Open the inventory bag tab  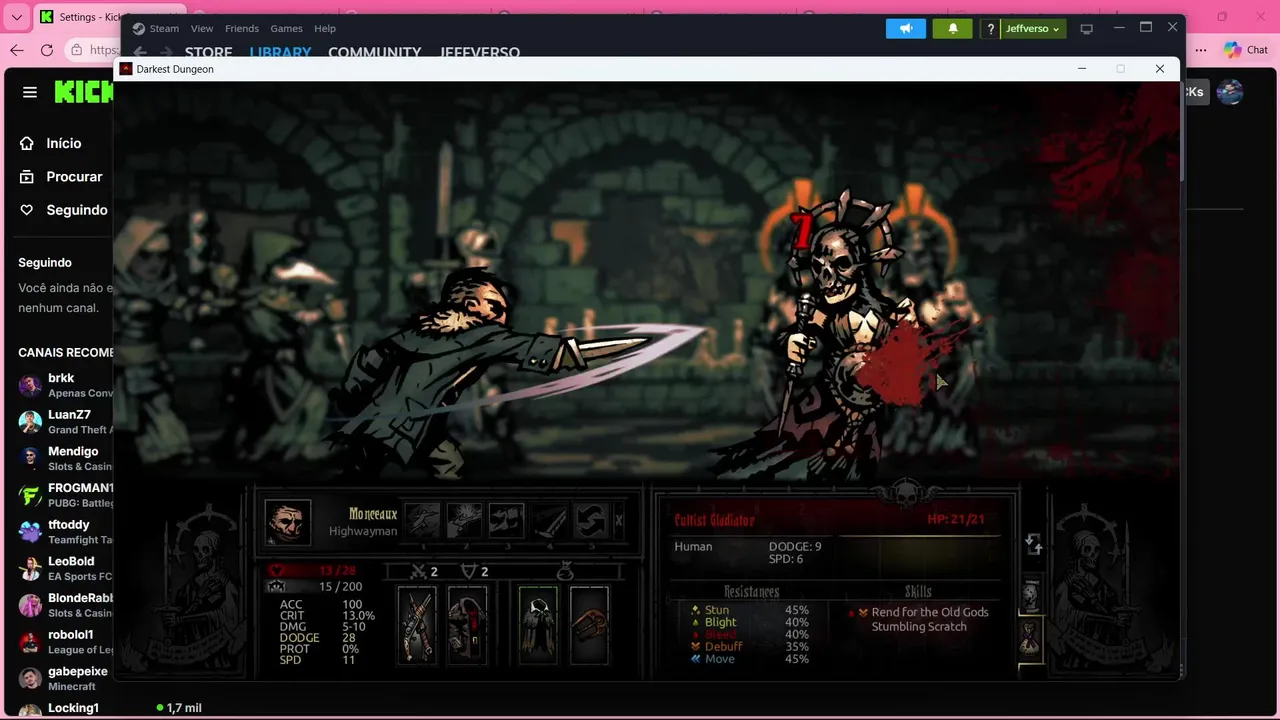pos(1031,637)
